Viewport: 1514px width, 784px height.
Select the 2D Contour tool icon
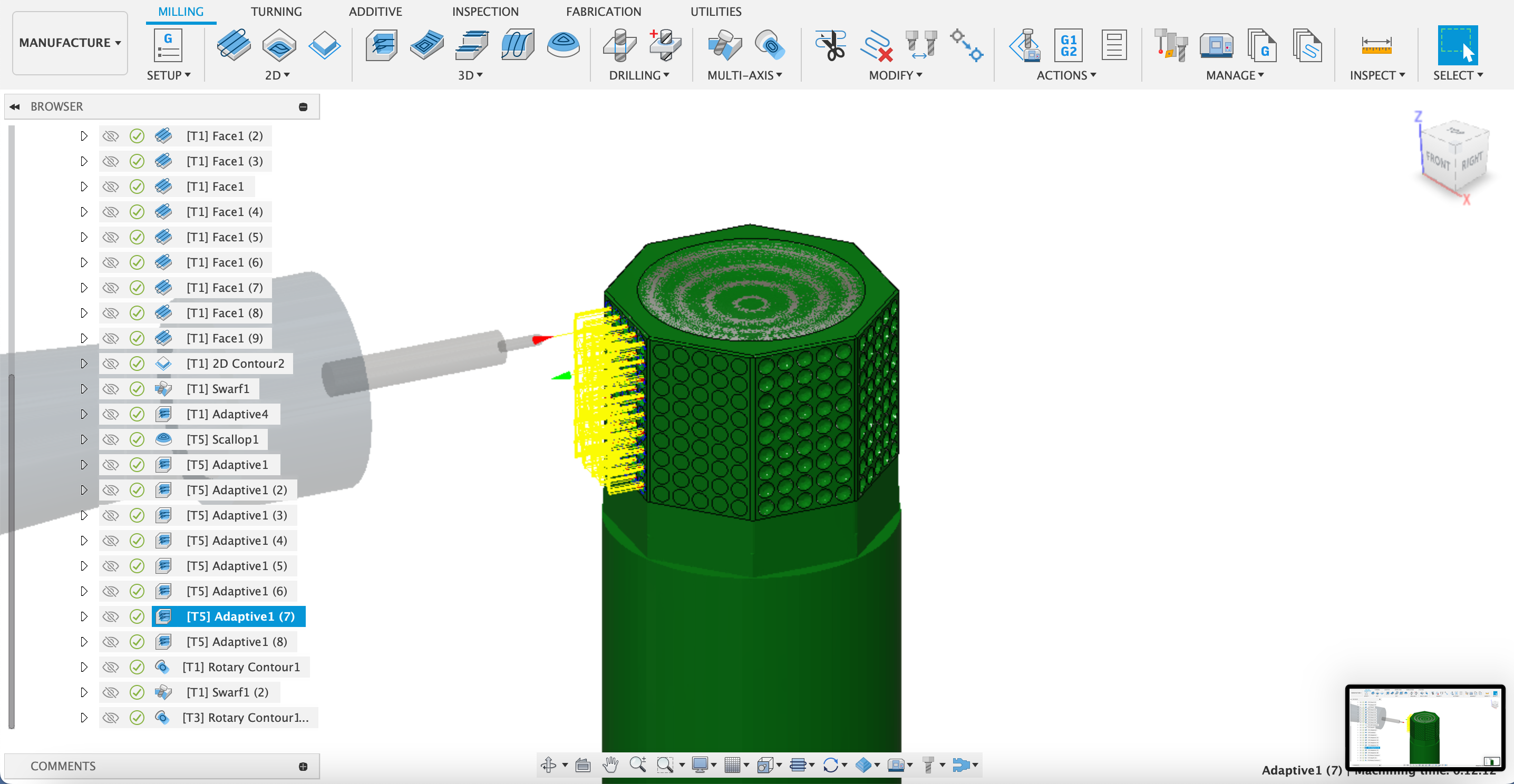(x=324, y=45)
